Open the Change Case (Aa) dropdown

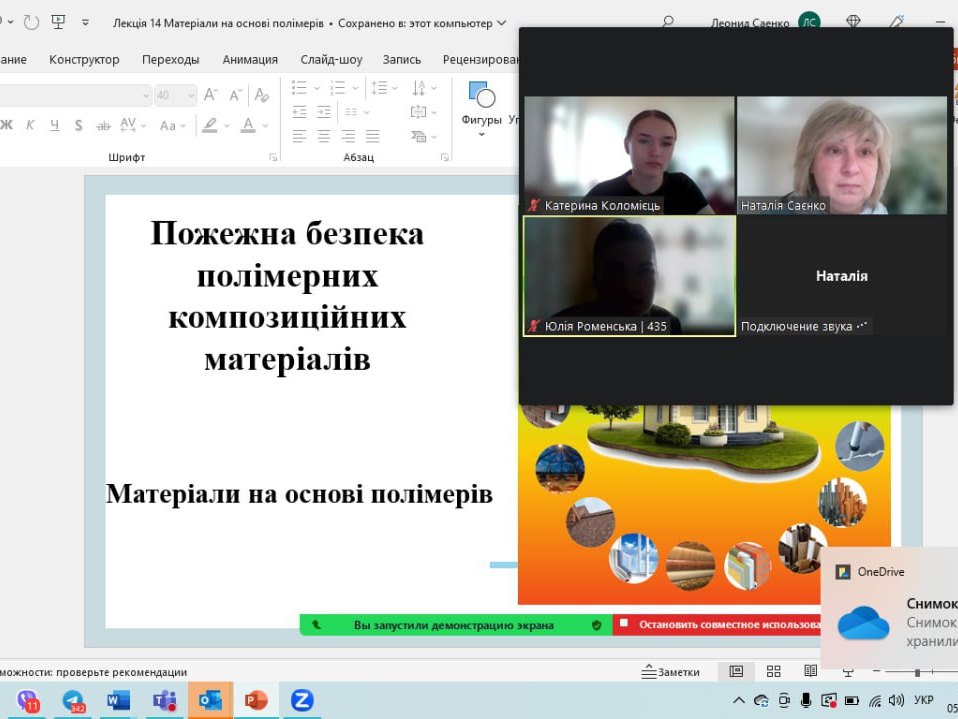tap(172, 126)
